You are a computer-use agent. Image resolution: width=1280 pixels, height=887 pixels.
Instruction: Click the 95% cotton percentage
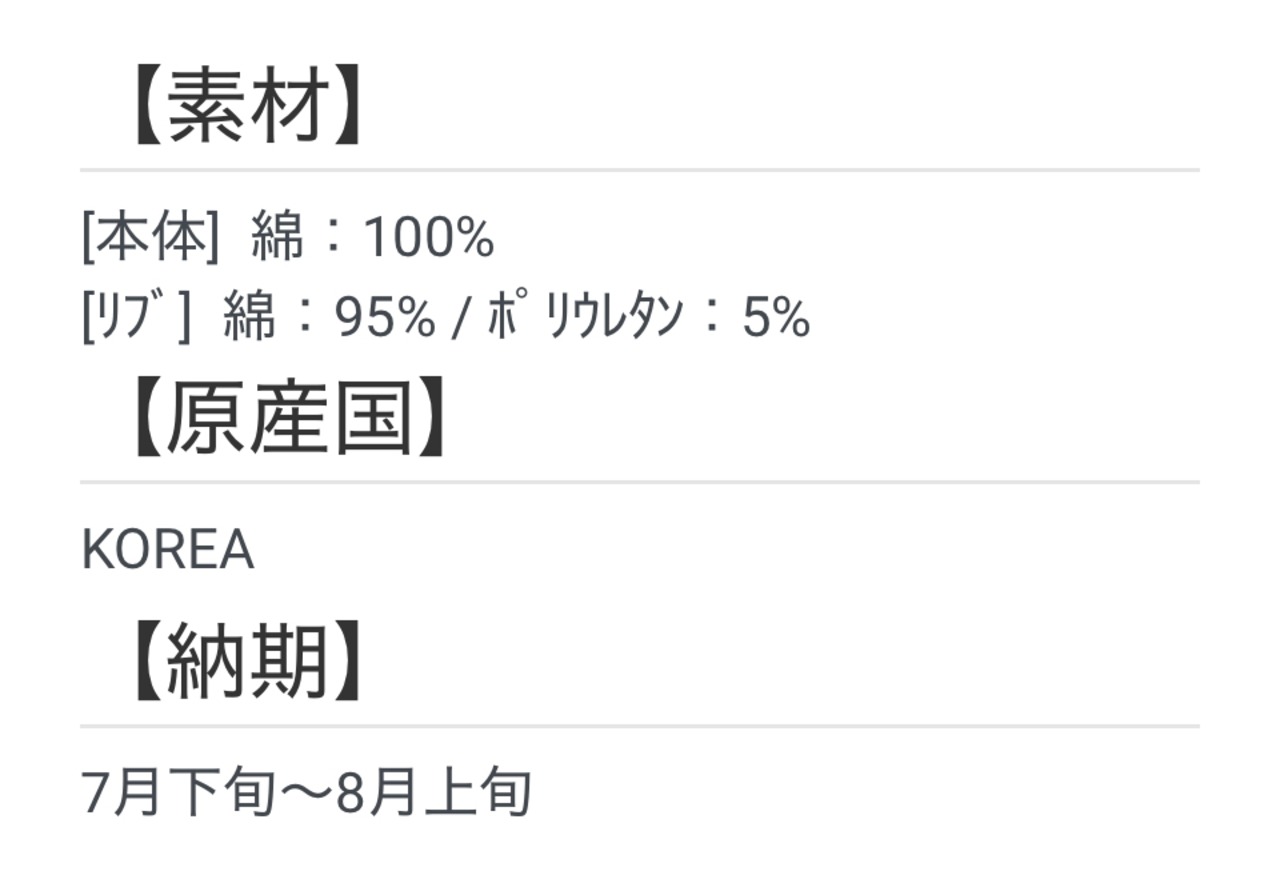386,319
